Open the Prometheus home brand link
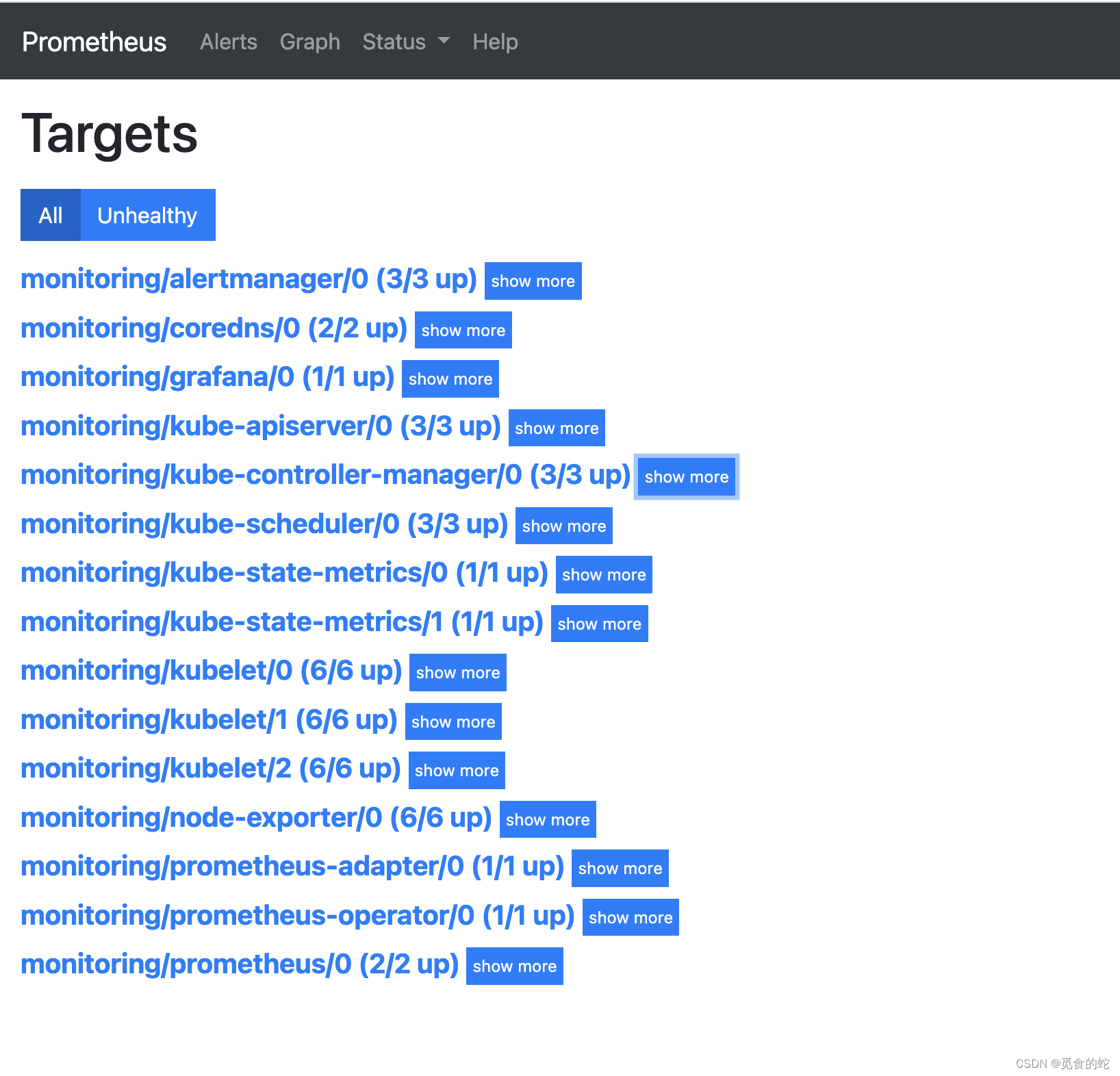 94,42
